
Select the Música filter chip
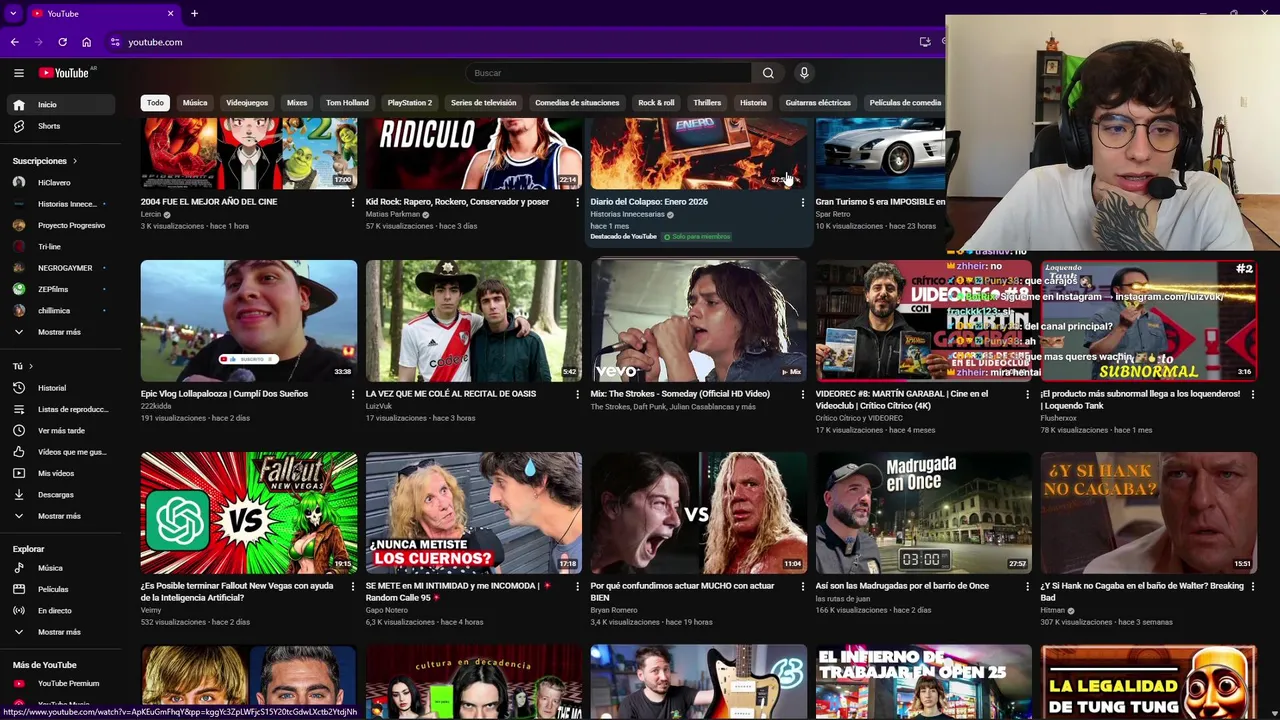click(x=195, y=102)
